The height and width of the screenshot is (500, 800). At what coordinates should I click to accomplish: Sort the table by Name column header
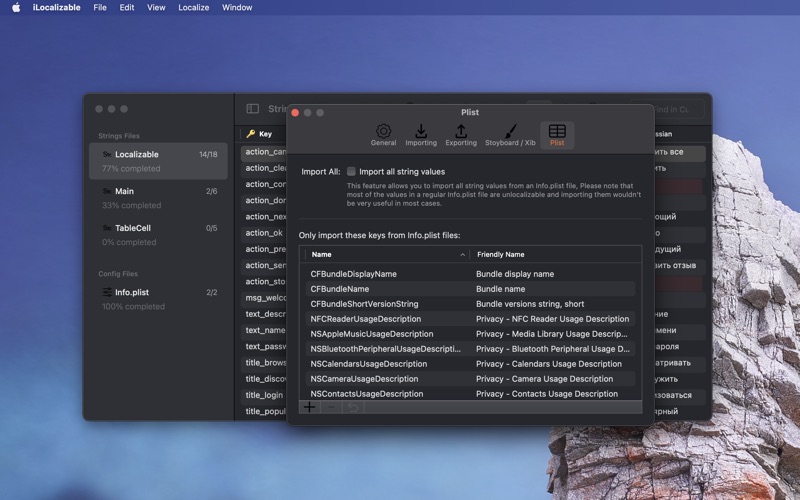(321, 254)
